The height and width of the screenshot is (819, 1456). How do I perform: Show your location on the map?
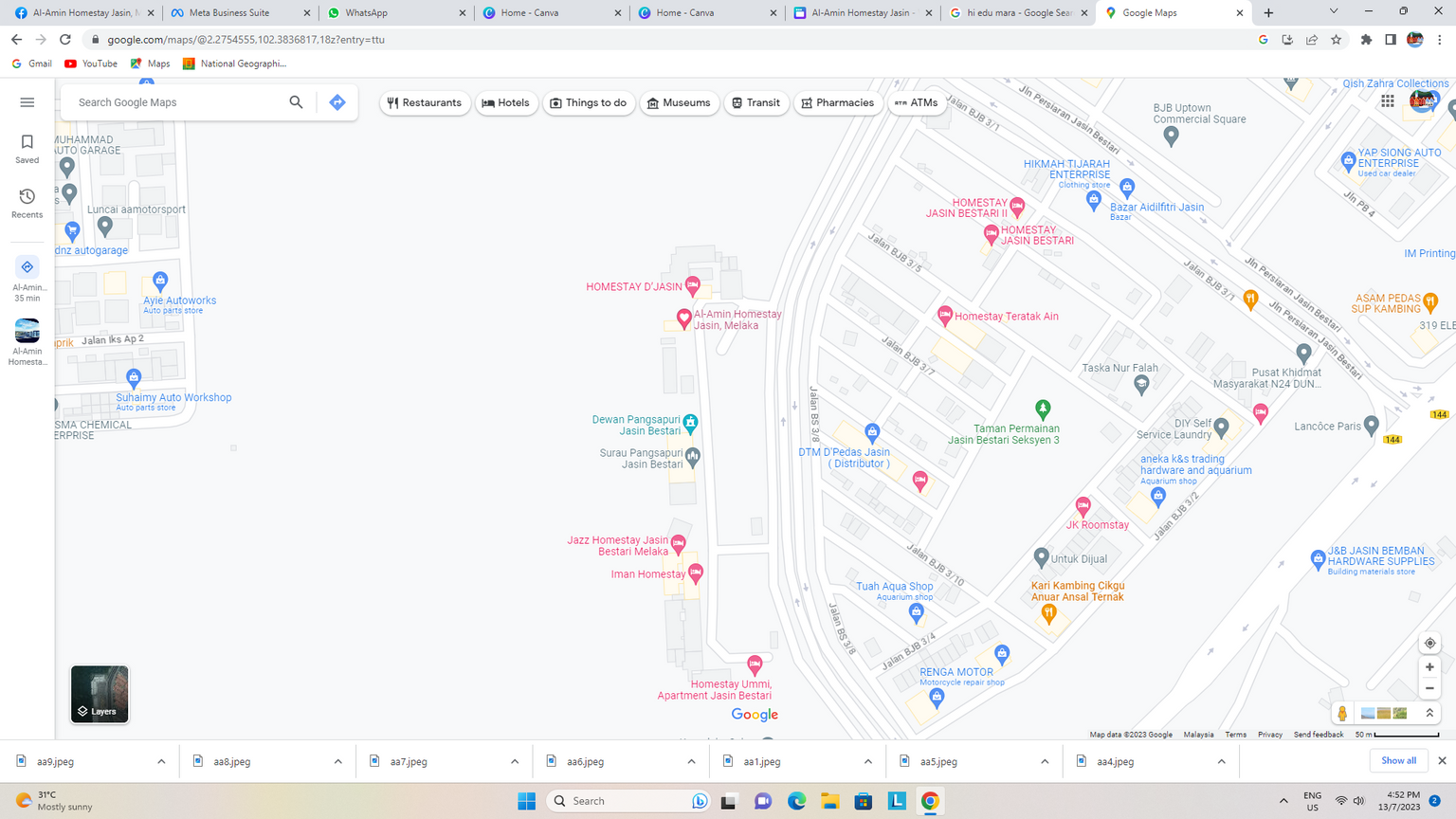tap(1429, 643)
